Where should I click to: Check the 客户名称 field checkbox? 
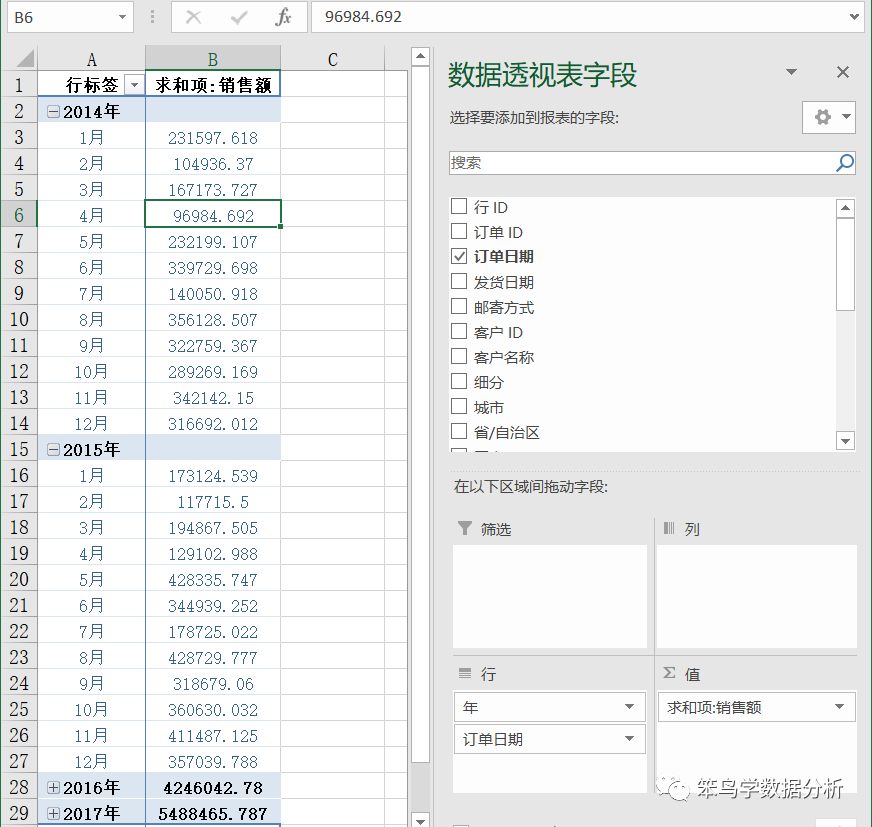click(x=459, y=356)
